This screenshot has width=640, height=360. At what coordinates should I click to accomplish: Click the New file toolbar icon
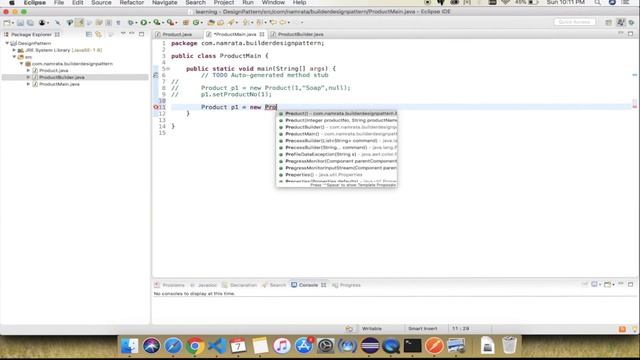click(x=7, y=23)
